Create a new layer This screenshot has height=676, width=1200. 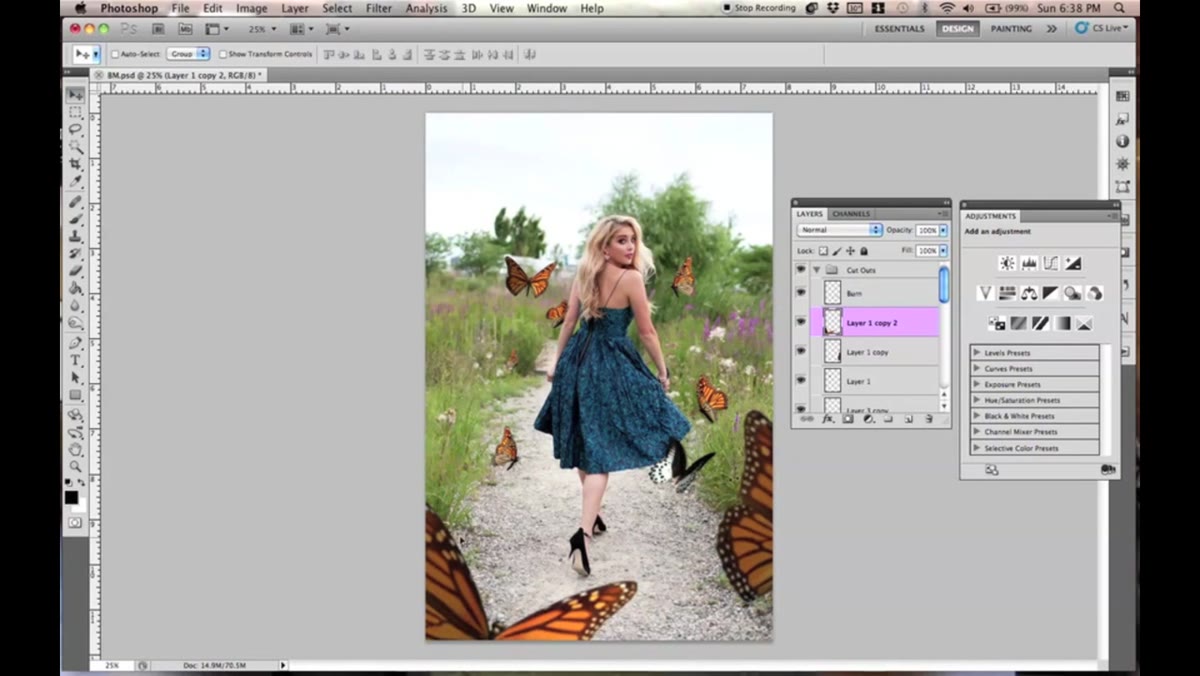[x=909, y=419]
